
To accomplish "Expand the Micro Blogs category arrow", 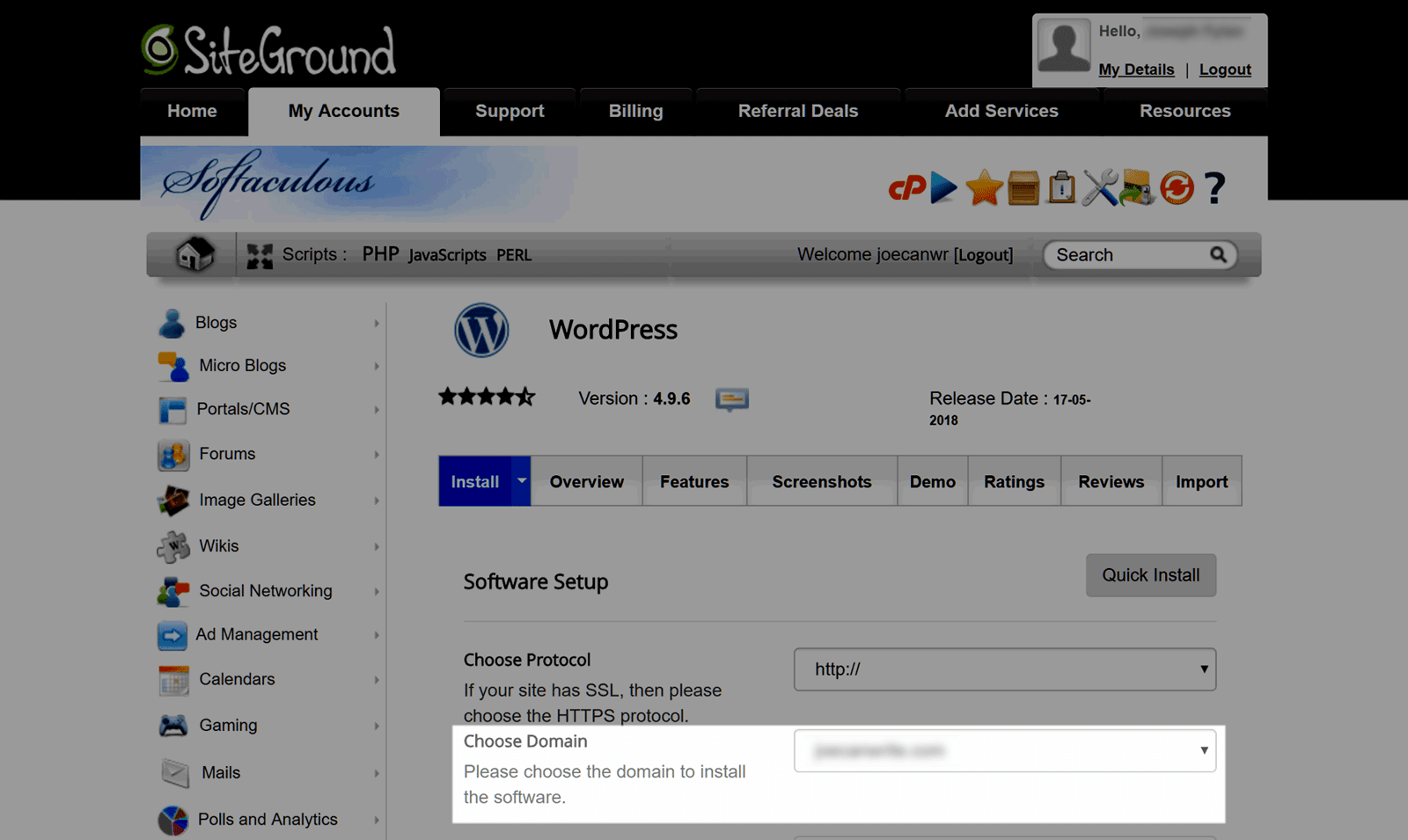I will [377, 366].
